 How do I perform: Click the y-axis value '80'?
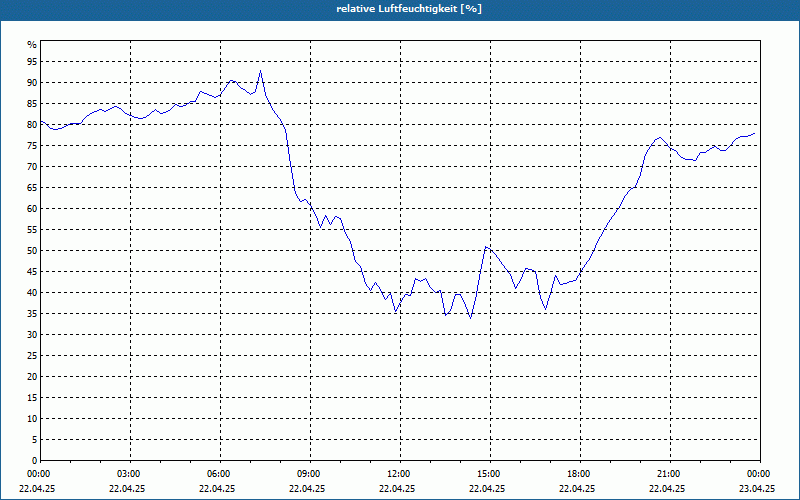(32, 124)
